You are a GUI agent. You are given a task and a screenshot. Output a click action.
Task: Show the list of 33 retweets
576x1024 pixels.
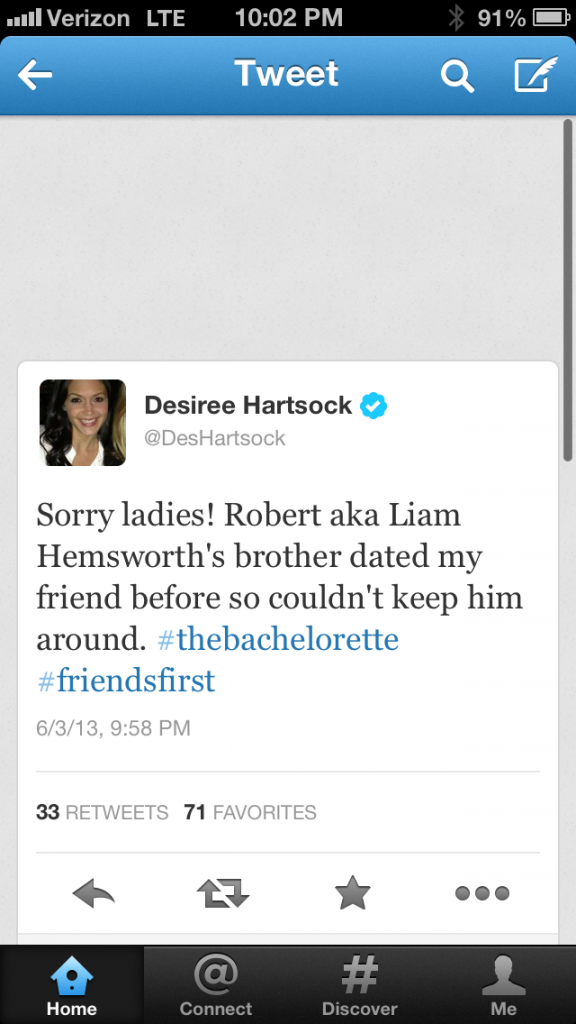click(x=102, y=812)
